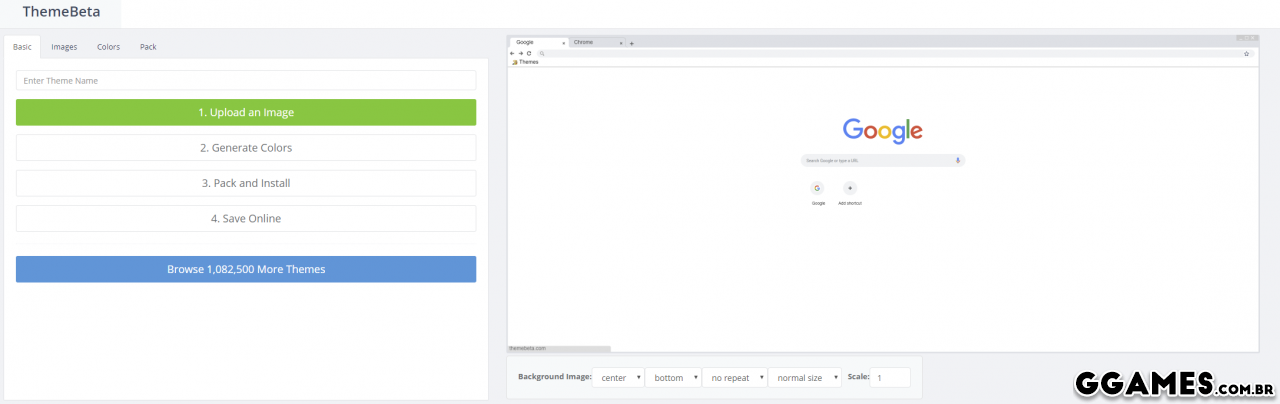The image size is (1280, 404).
Task: Open the 'bottom' vertical alignment dropdown
Action: (x=673, y=378)
